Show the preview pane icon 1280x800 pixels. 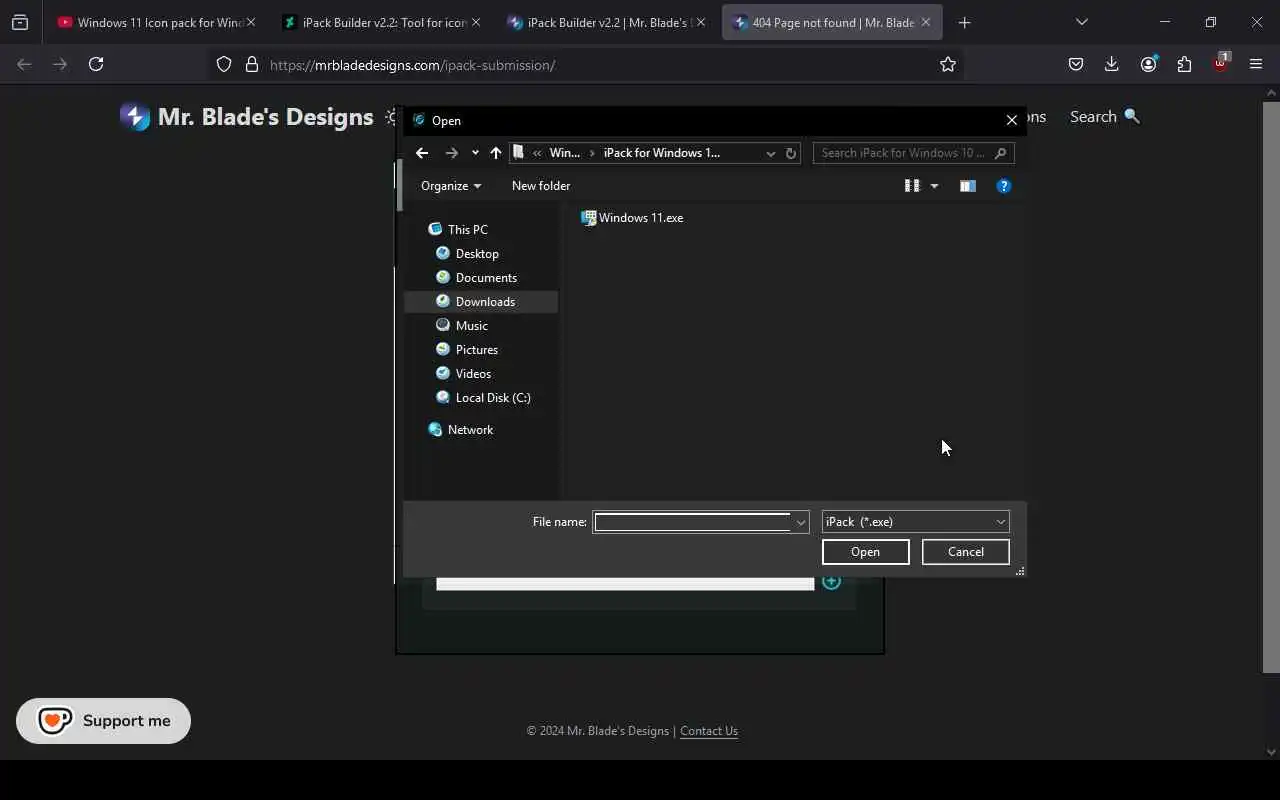(967, 186)
